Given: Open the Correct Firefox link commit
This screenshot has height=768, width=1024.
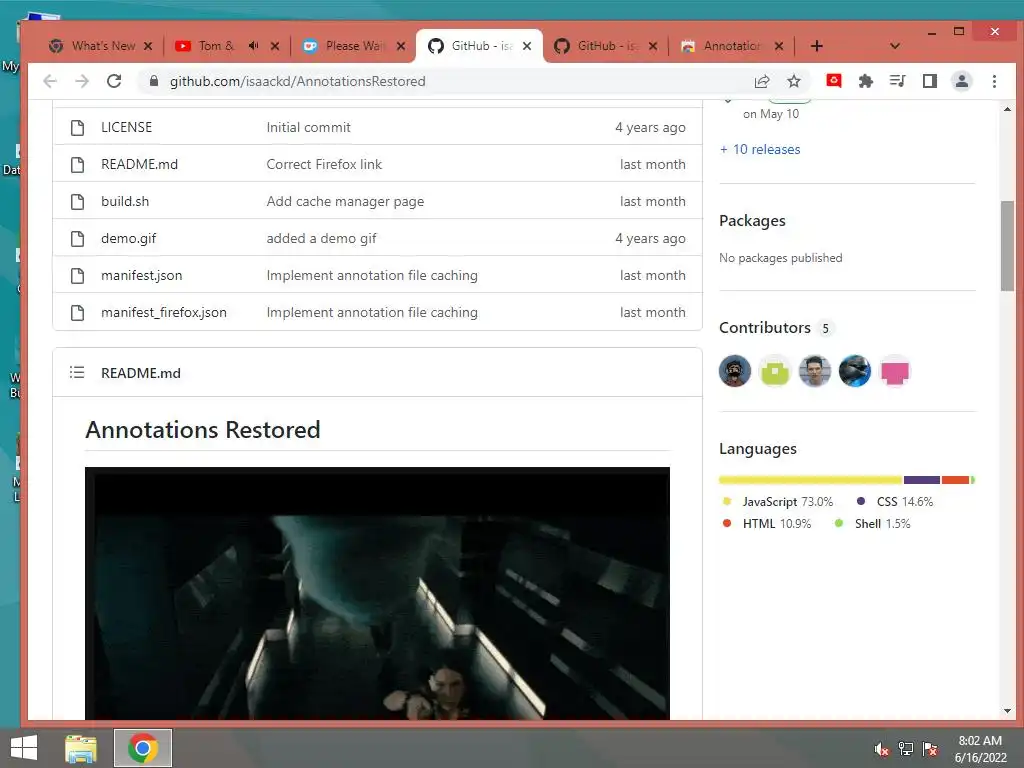Looking at the screenshot, I should point(324,164).
